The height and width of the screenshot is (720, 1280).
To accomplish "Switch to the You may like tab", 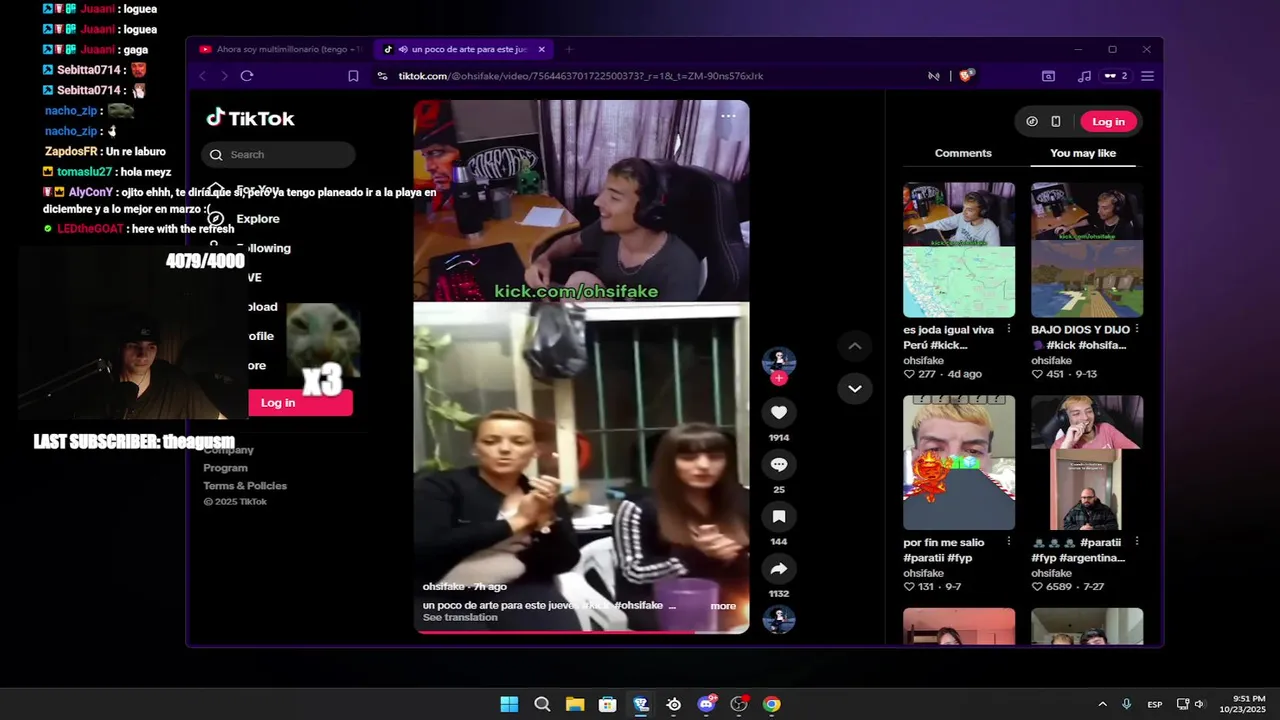I will tap(1083, 153).
